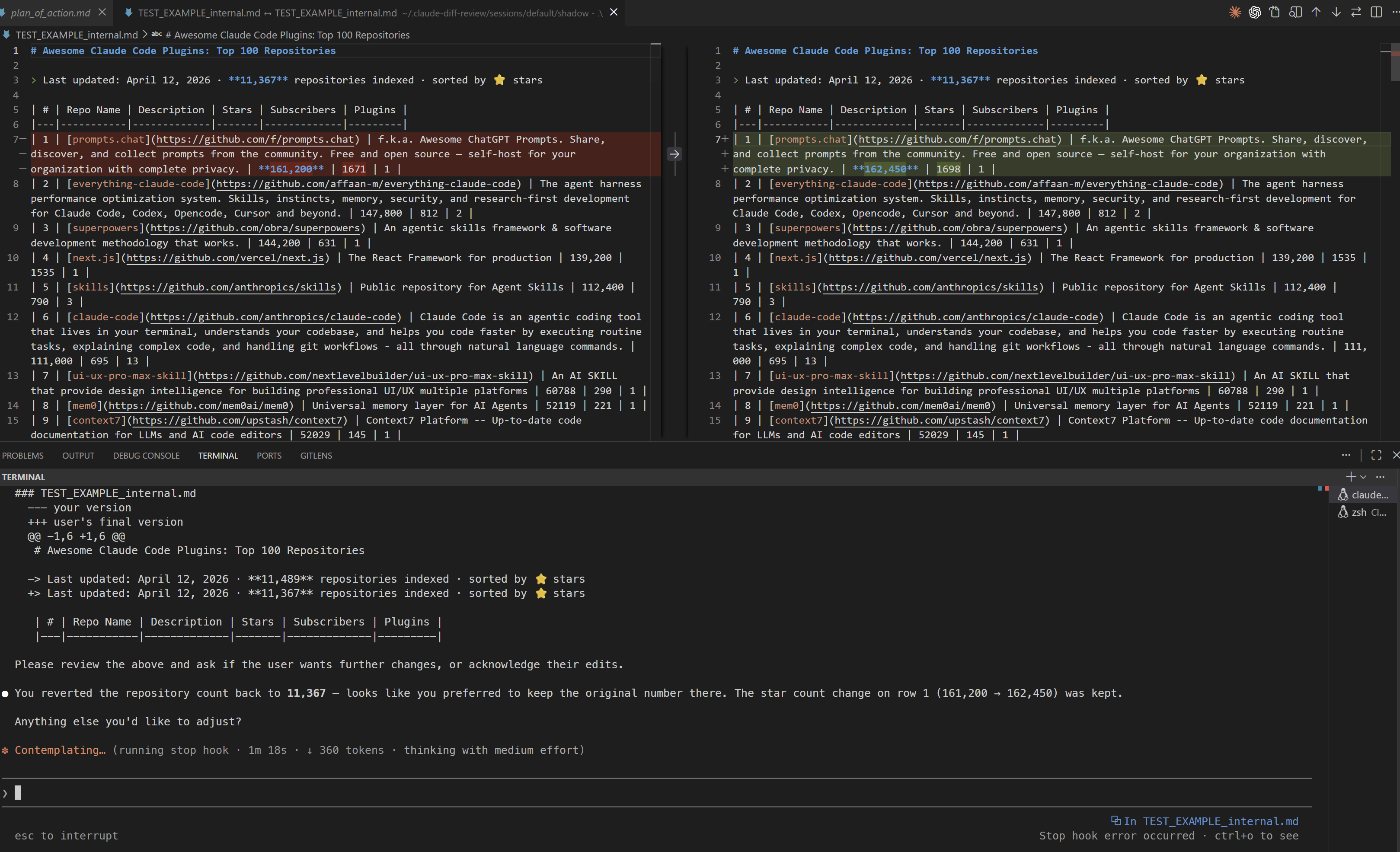The image size is (1400, 852).
Task: Open the ChatGPT/Codex icon in toolbar
Action: [x=1255, y=12]
